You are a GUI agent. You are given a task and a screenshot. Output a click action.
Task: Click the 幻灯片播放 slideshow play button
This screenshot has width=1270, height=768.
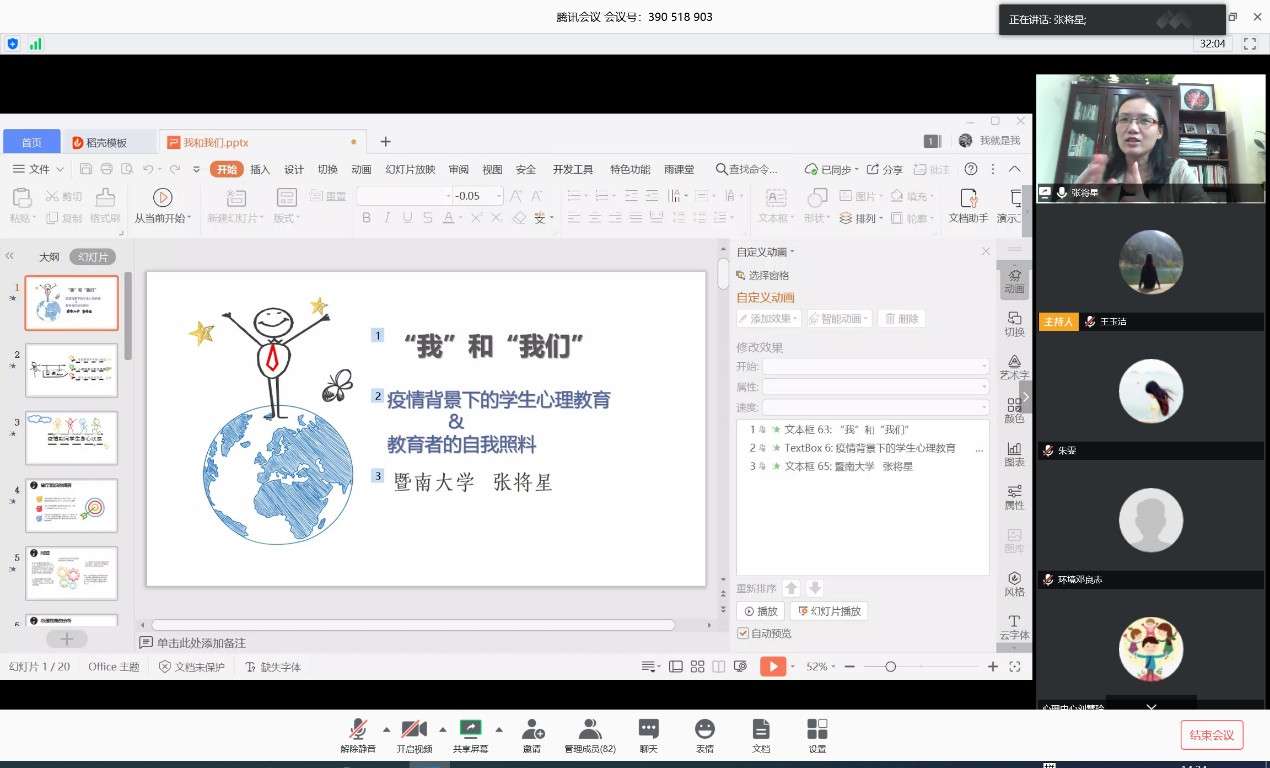pos(828,611)
